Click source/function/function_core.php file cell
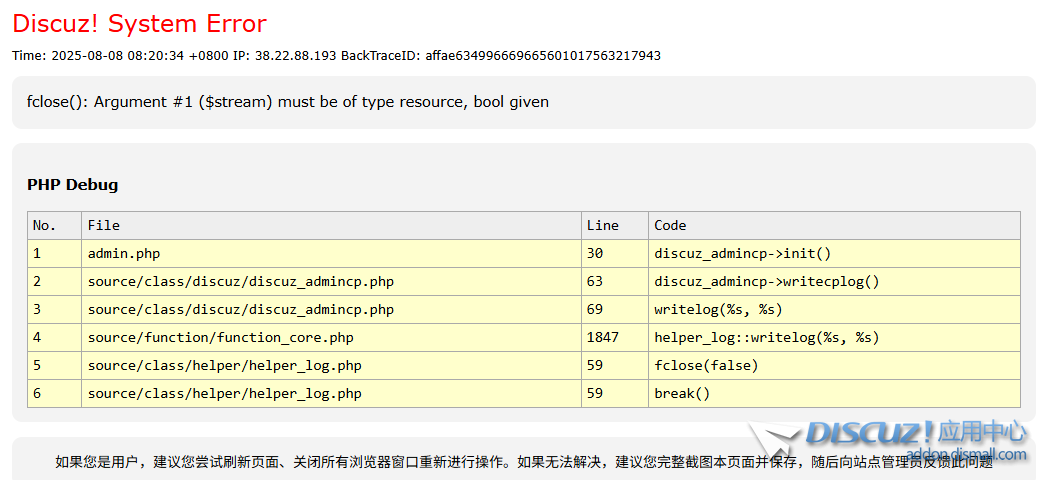 331,337
